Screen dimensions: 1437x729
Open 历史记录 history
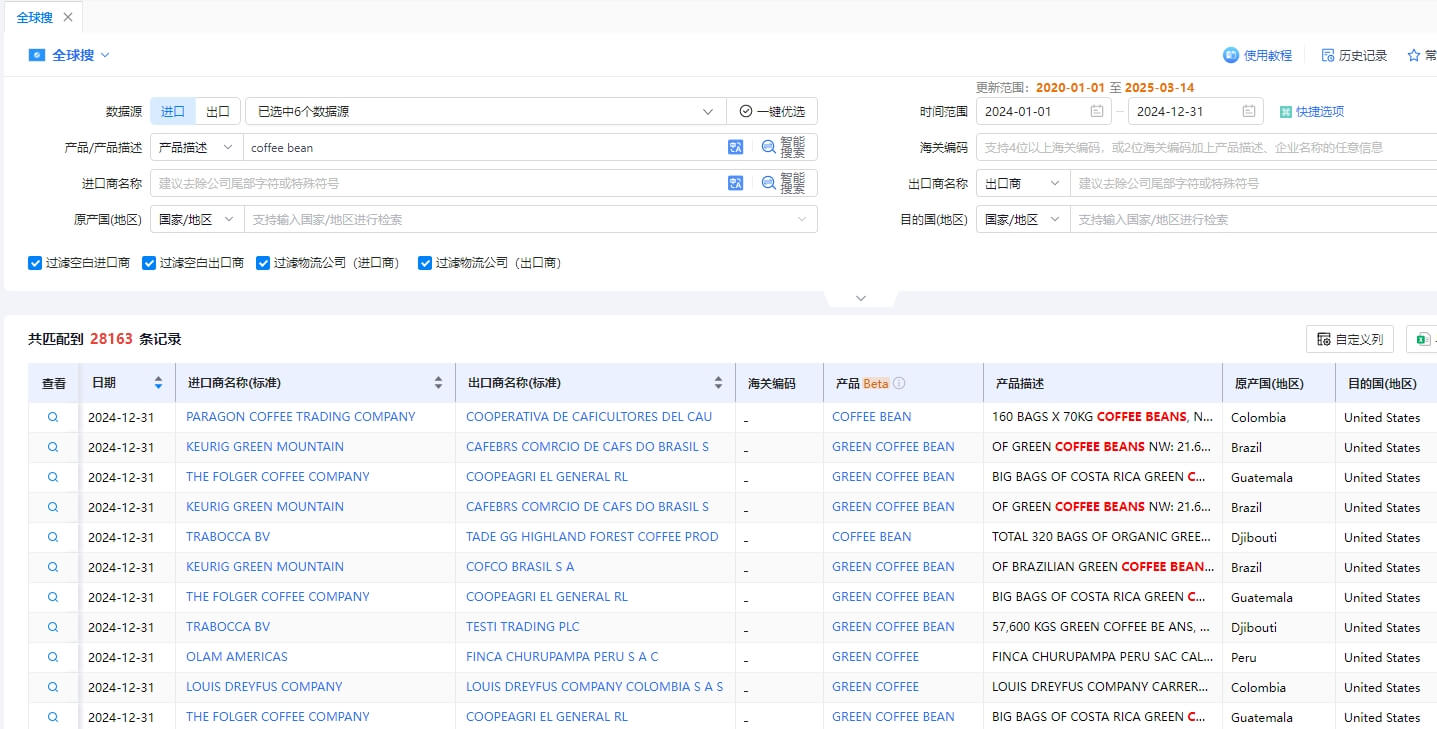pyautogui.click(x=1354, y=56)
